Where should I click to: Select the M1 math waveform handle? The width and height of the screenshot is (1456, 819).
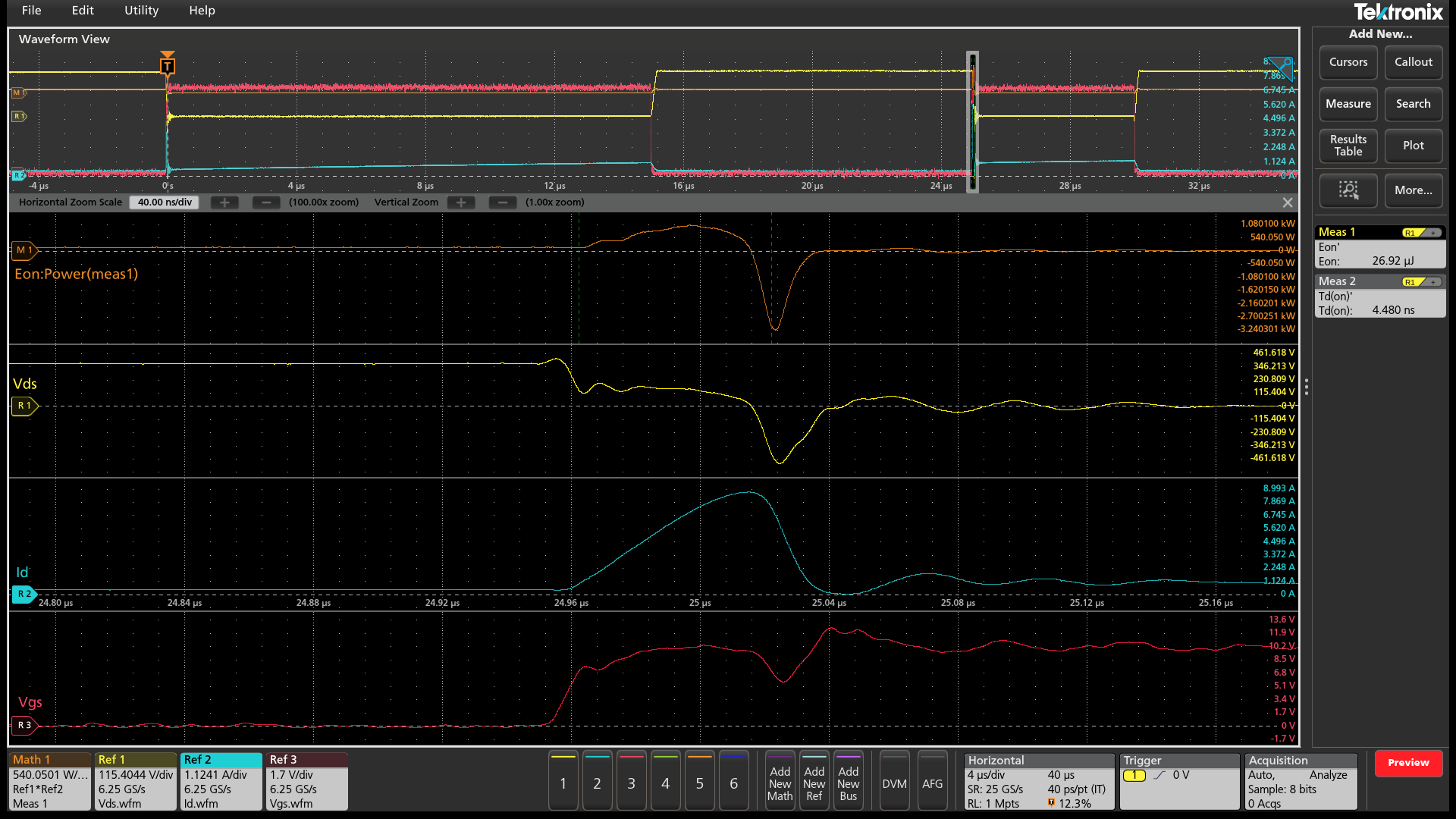coord(24,249)
